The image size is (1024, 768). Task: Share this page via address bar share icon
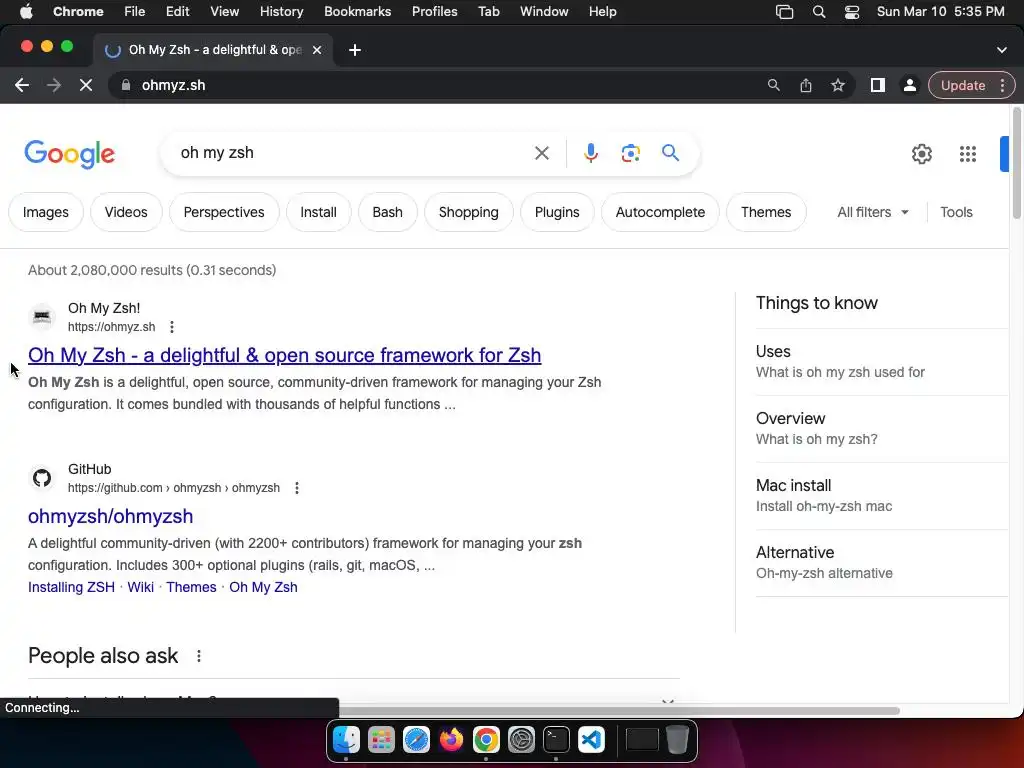(x=806, y=85)
